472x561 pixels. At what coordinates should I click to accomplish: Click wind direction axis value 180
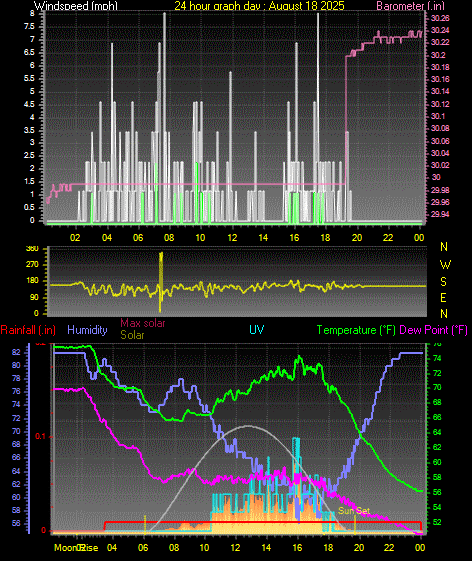(x=32, y=281)
